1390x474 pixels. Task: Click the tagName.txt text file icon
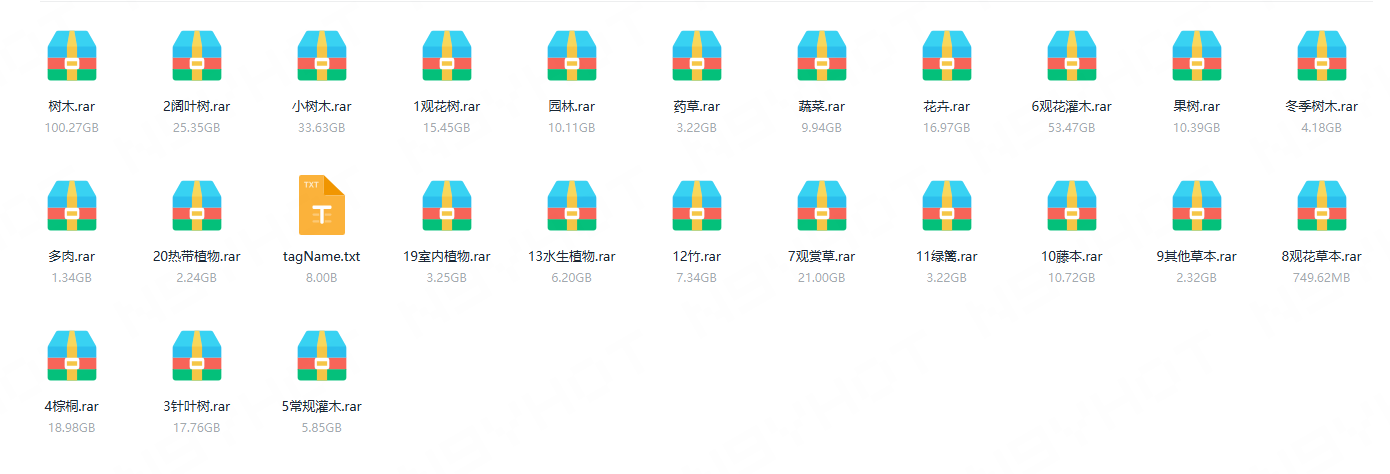322,205
